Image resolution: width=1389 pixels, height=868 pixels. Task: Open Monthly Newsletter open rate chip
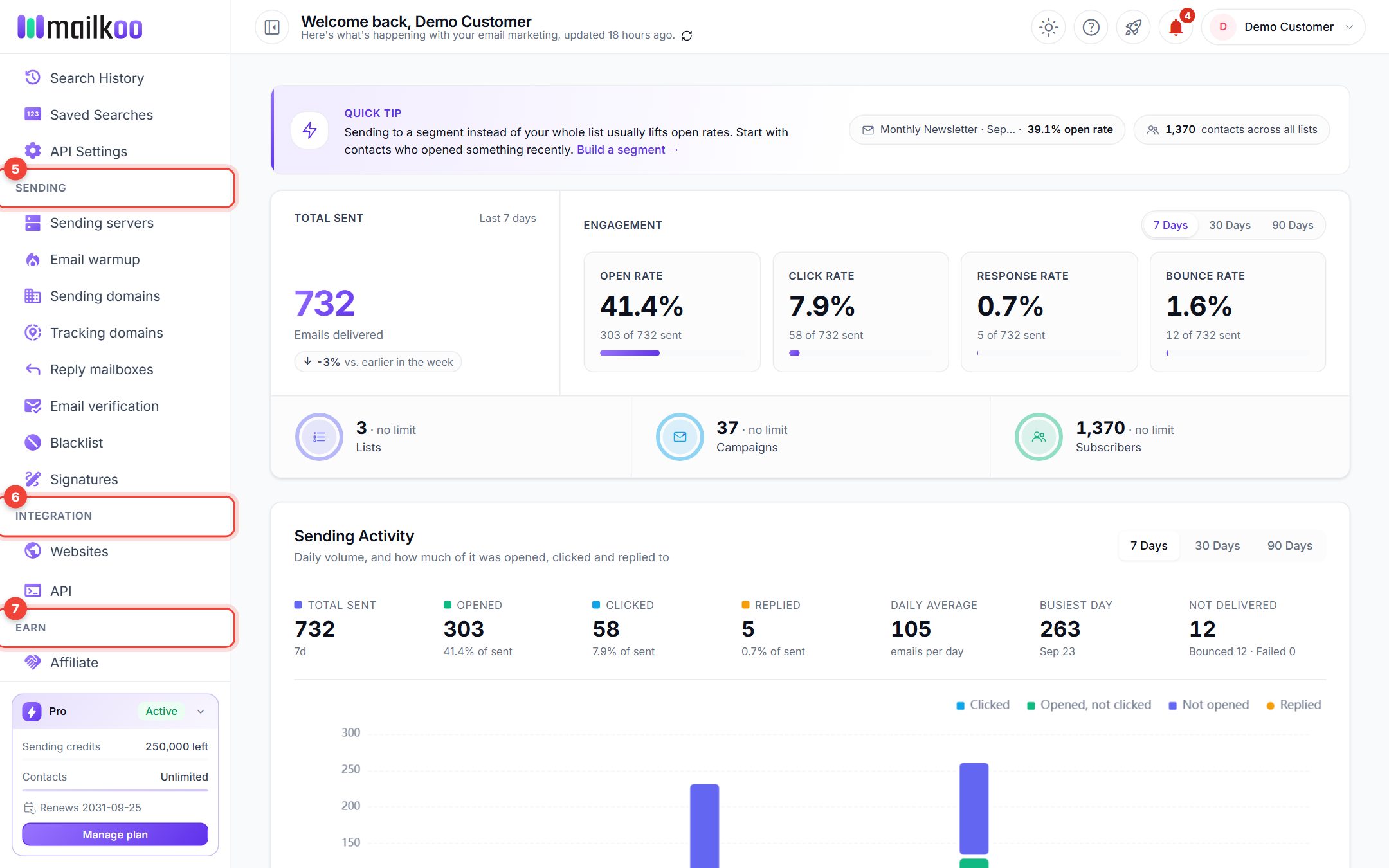[987, 129]
